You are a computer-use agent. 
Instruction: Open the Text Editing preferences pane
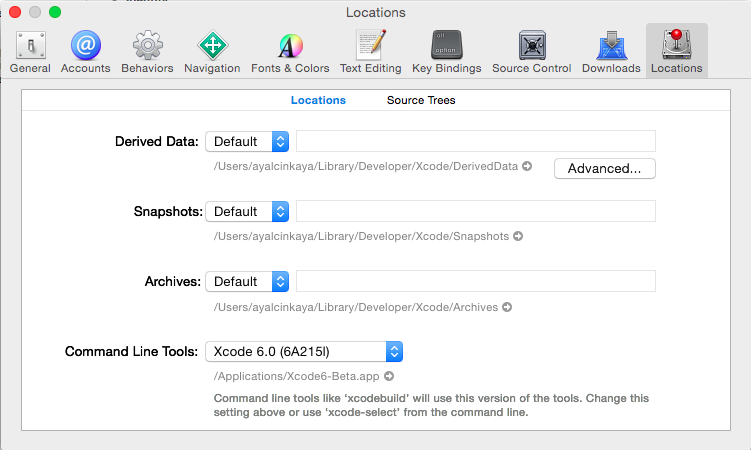click(371, 52)
